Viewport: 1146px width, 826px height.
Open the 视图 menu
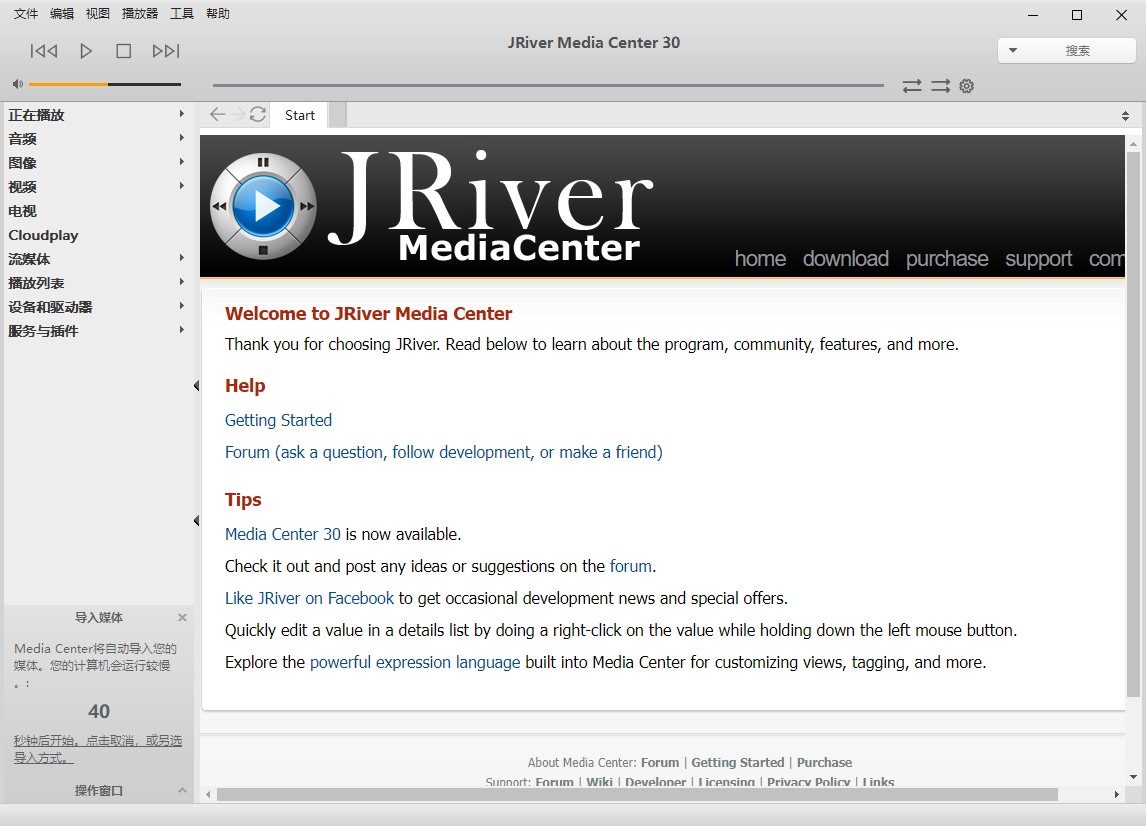point(97,14)
